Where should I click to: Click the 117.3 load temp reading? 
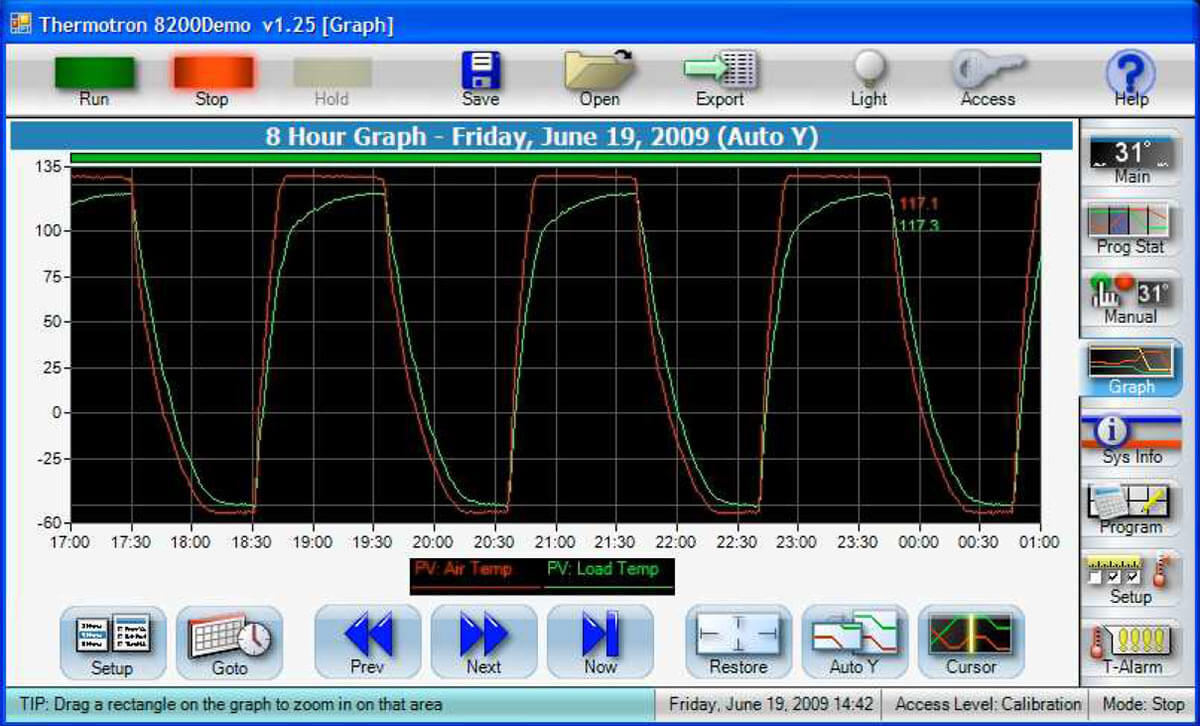pos(918,225)
